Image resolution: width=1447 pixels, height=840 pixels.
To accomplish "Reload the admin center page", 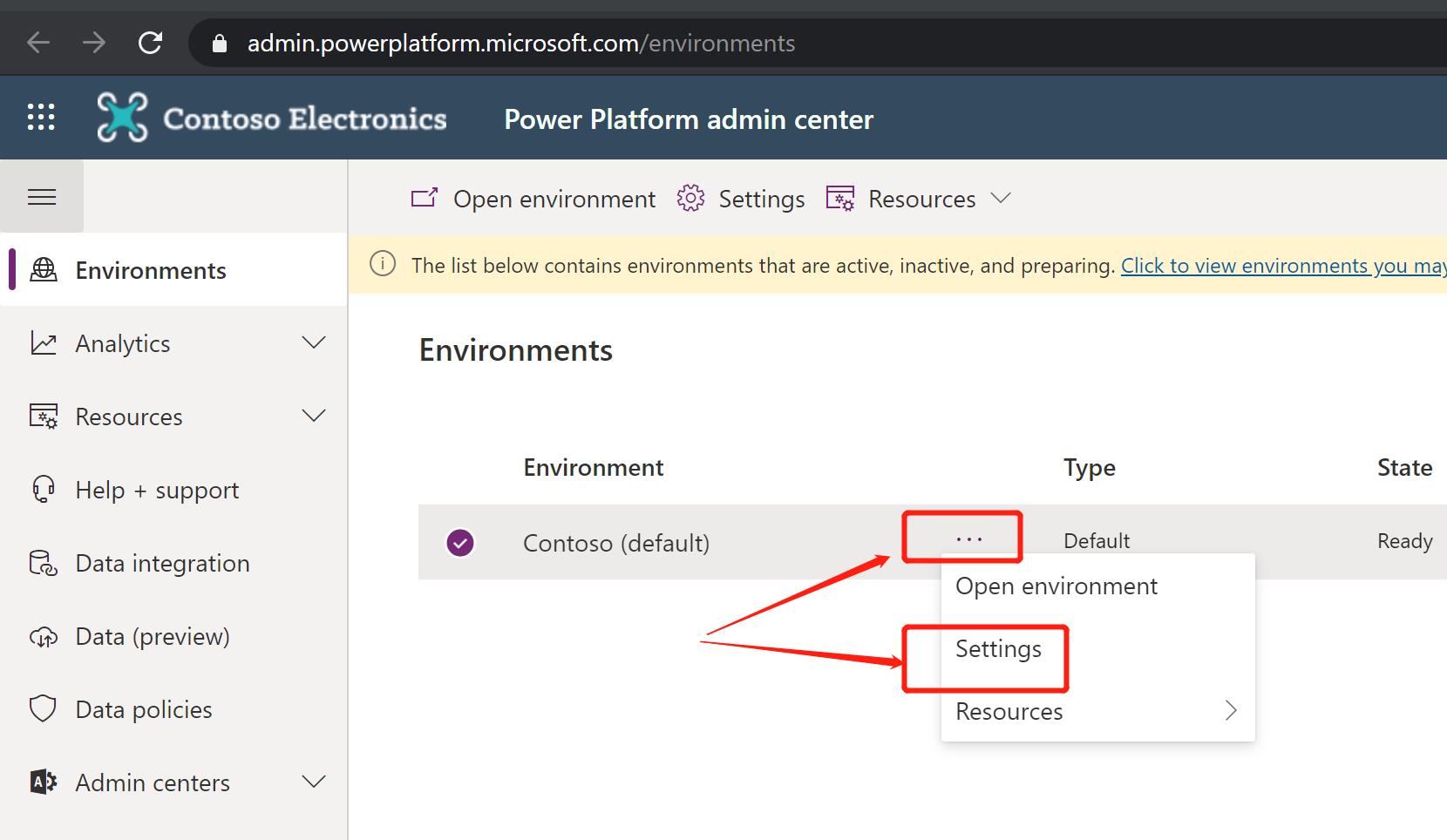I will [x=150, y=43].
